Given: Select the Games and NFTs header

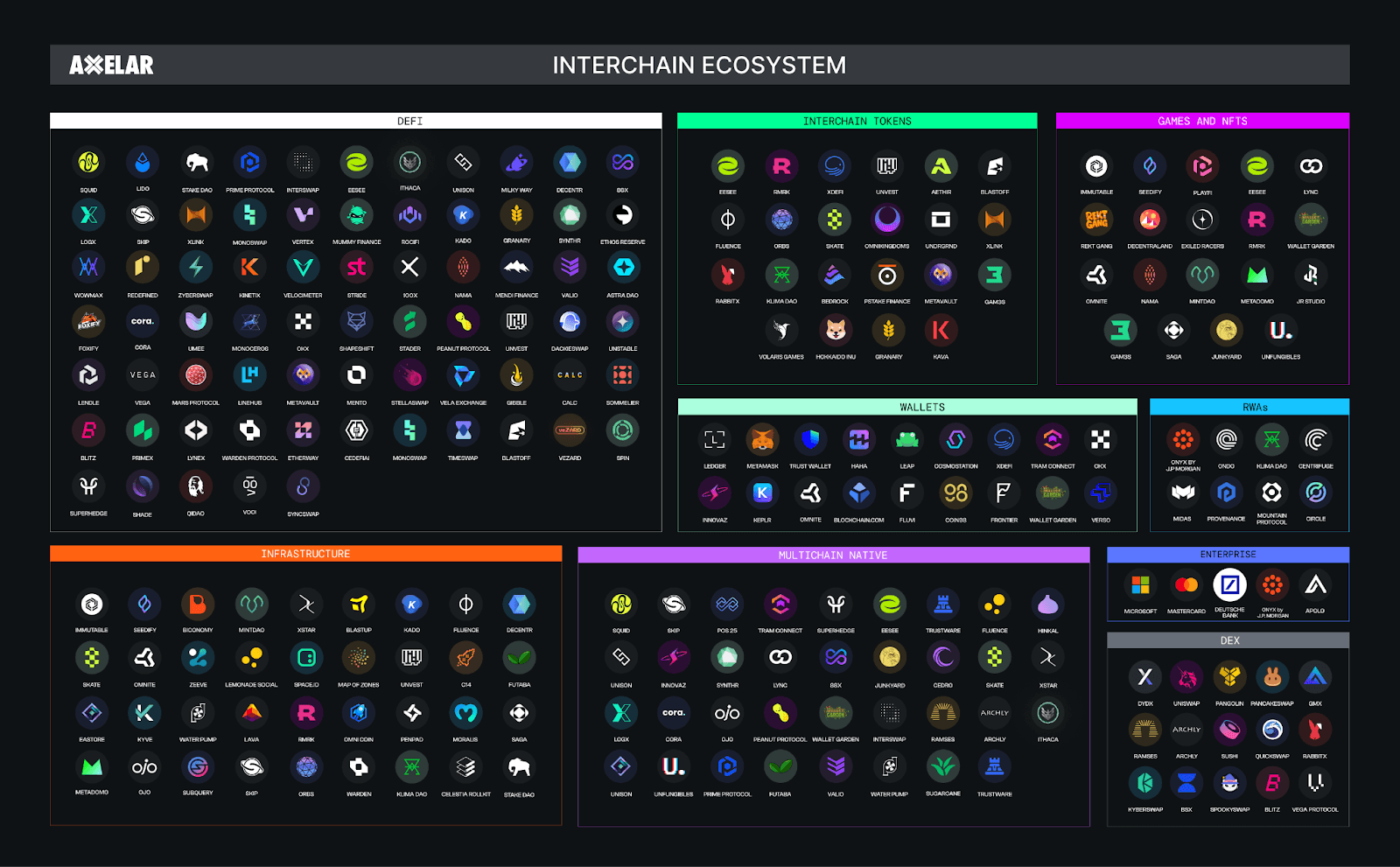Looking at the screenshot, I should [1202, 122].
